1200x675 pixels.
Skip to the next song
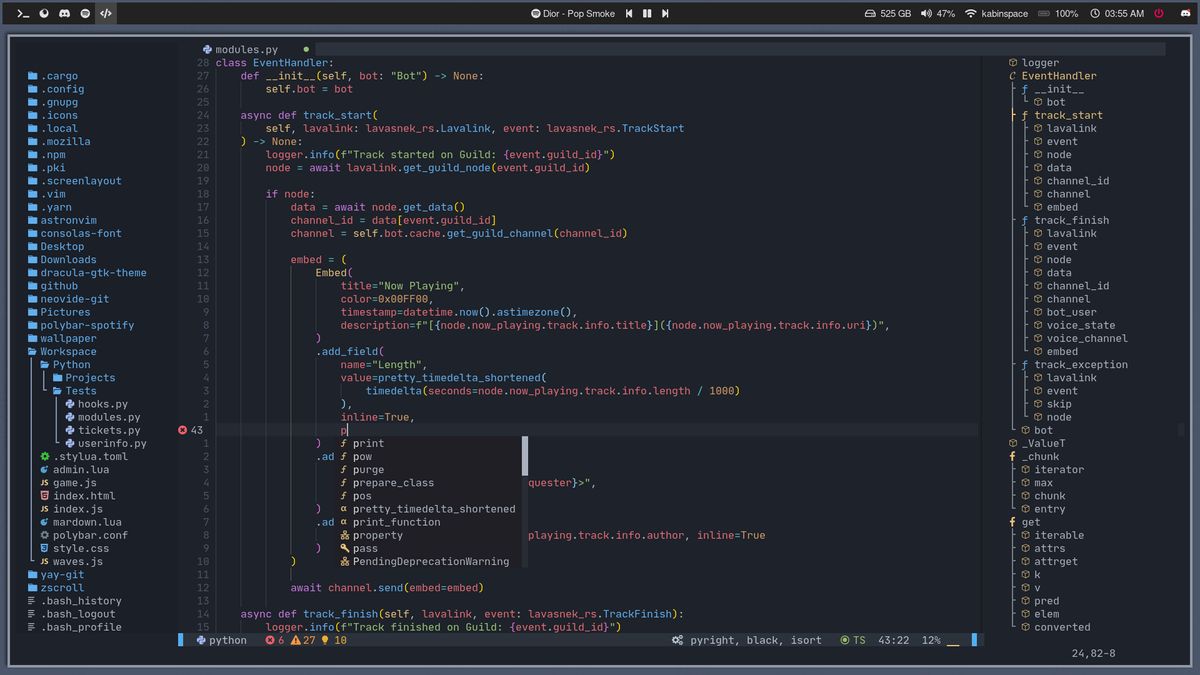[x=665, y=14]
